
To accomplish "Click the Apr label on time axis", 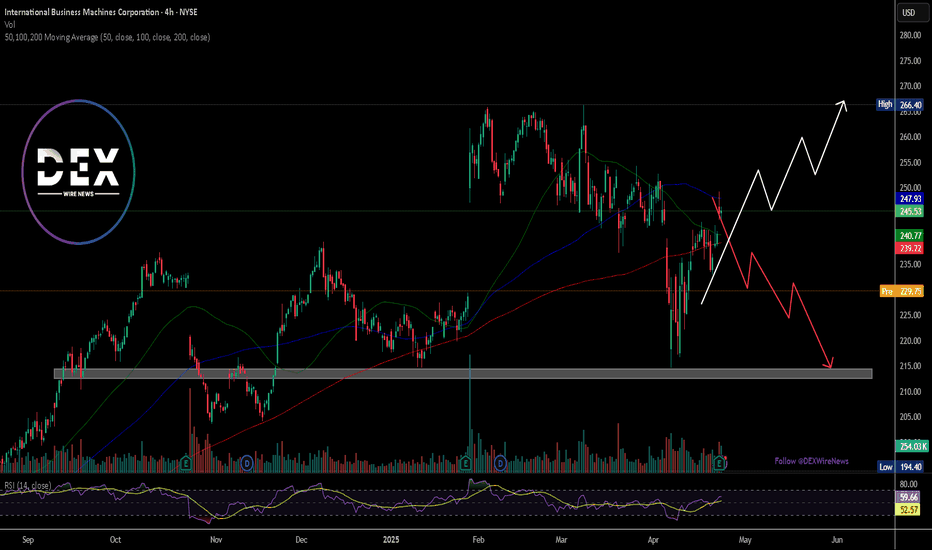I will coord(653,540).
